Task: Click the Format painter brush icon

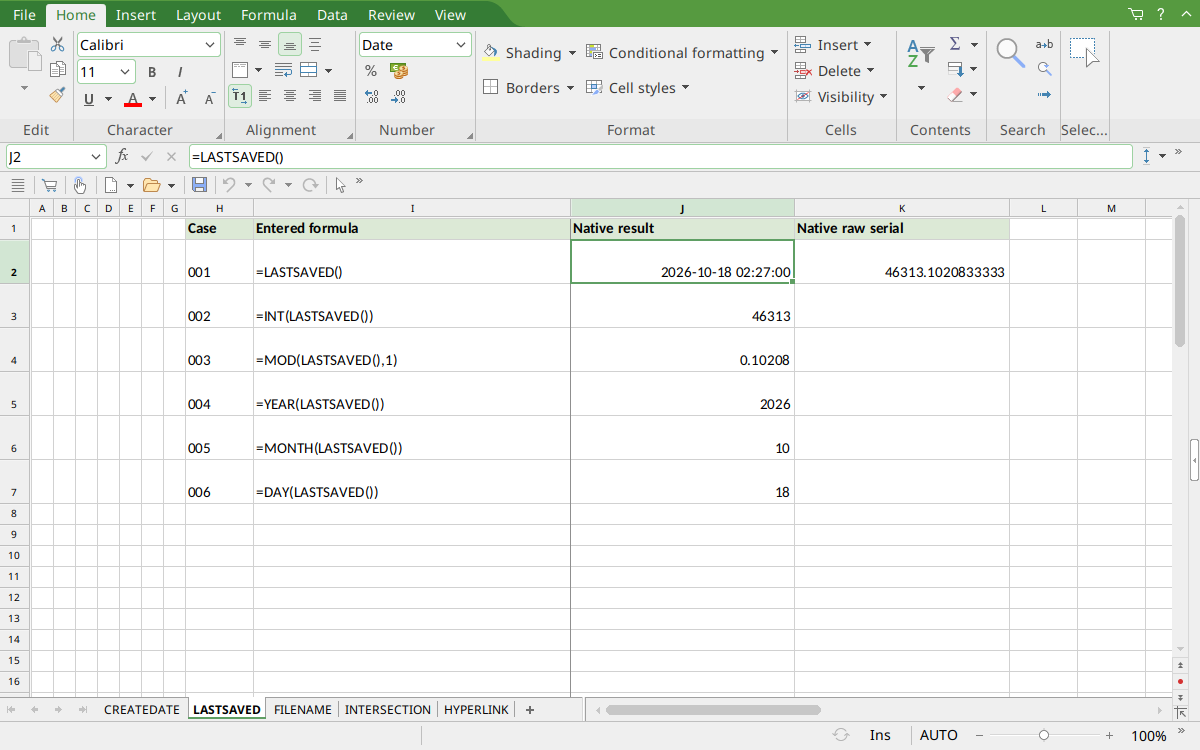Action: point(57,96)
